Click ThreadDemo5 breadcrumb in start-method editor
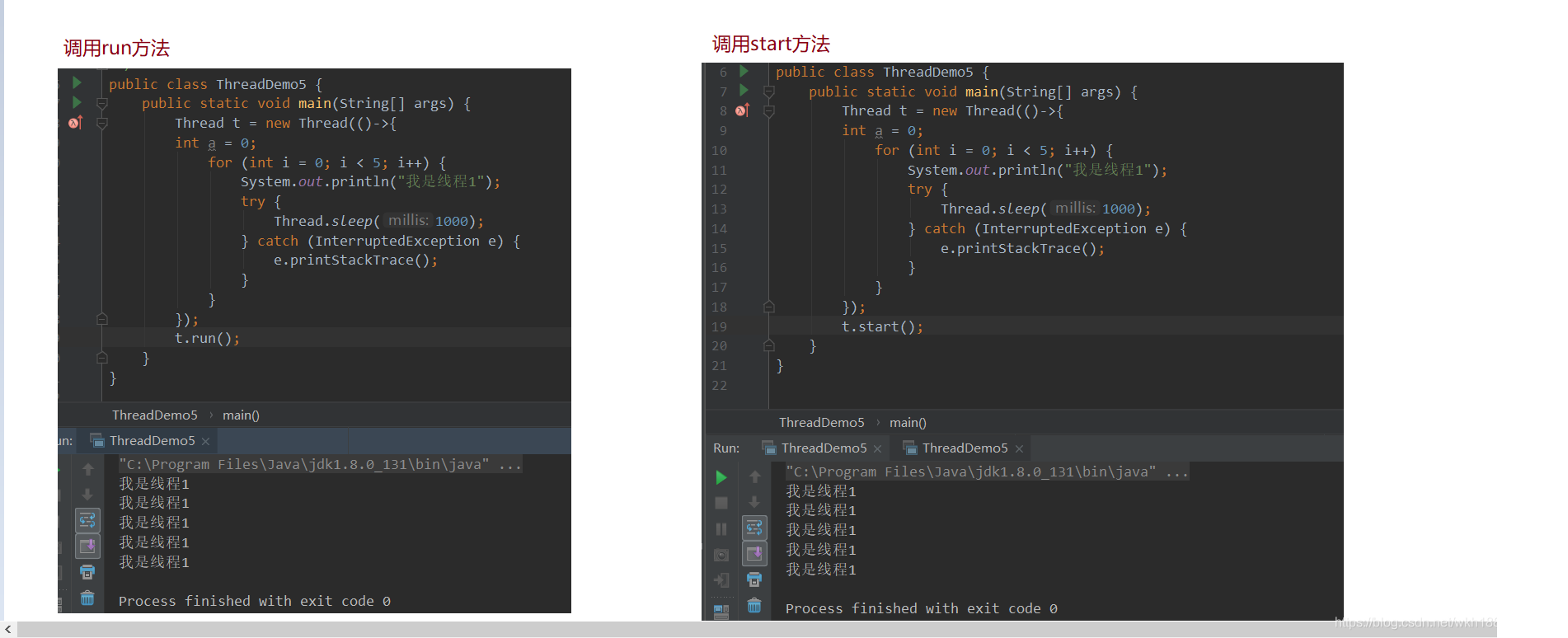This screenshot has width=1568, height=638. [x=822, y=423]
